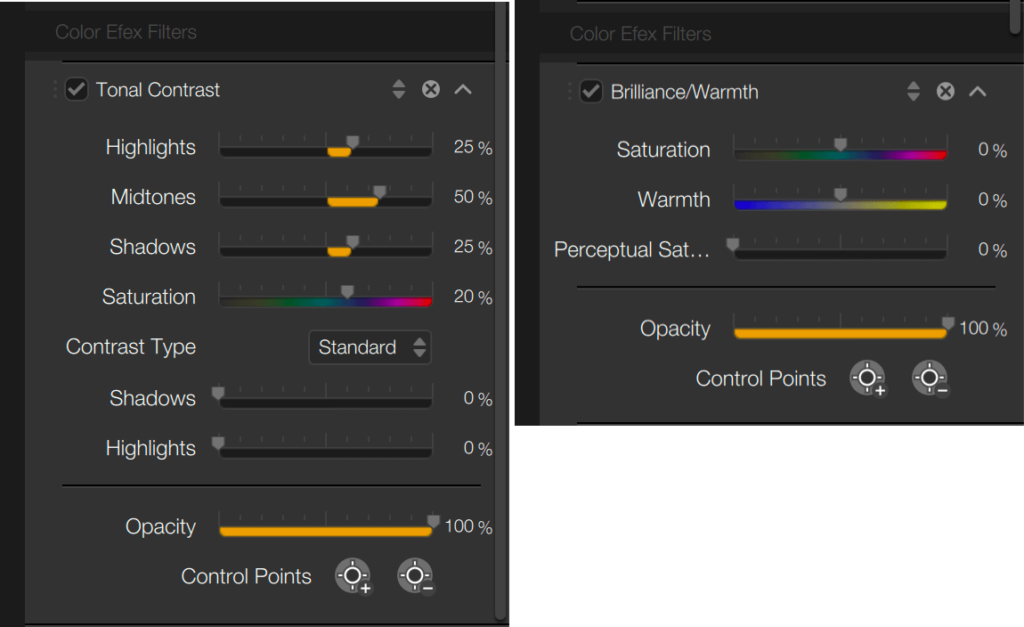The image size is (1024, 627).
Task: Collapse the Brilliance/Warmth panel chevron
Action: 977,92
